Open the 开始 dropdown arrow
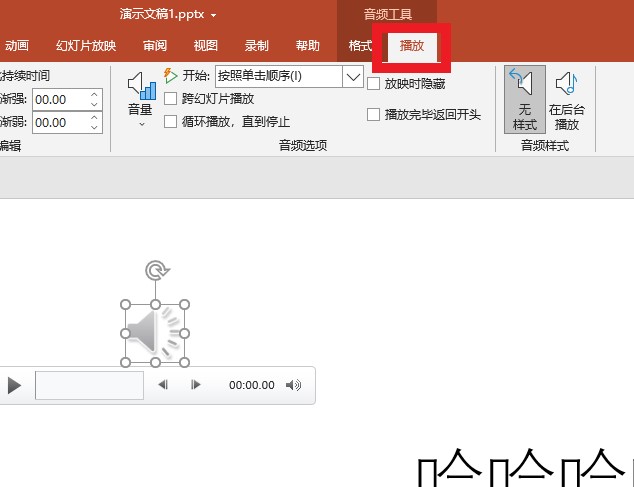The width and height of the screenshot is (634, 487). coord(353,76)
